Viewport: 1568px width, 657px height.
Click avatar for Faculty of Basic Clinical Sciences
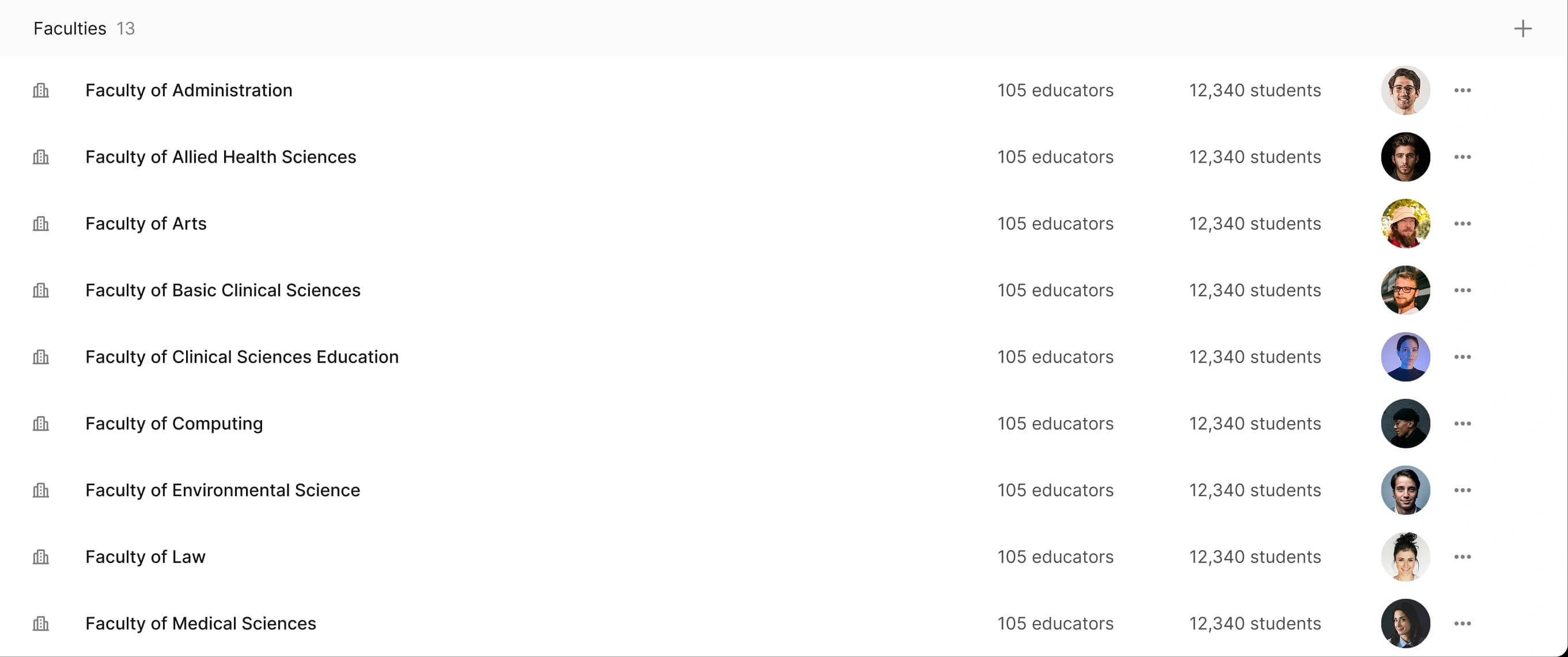(x=1405, y=290)
